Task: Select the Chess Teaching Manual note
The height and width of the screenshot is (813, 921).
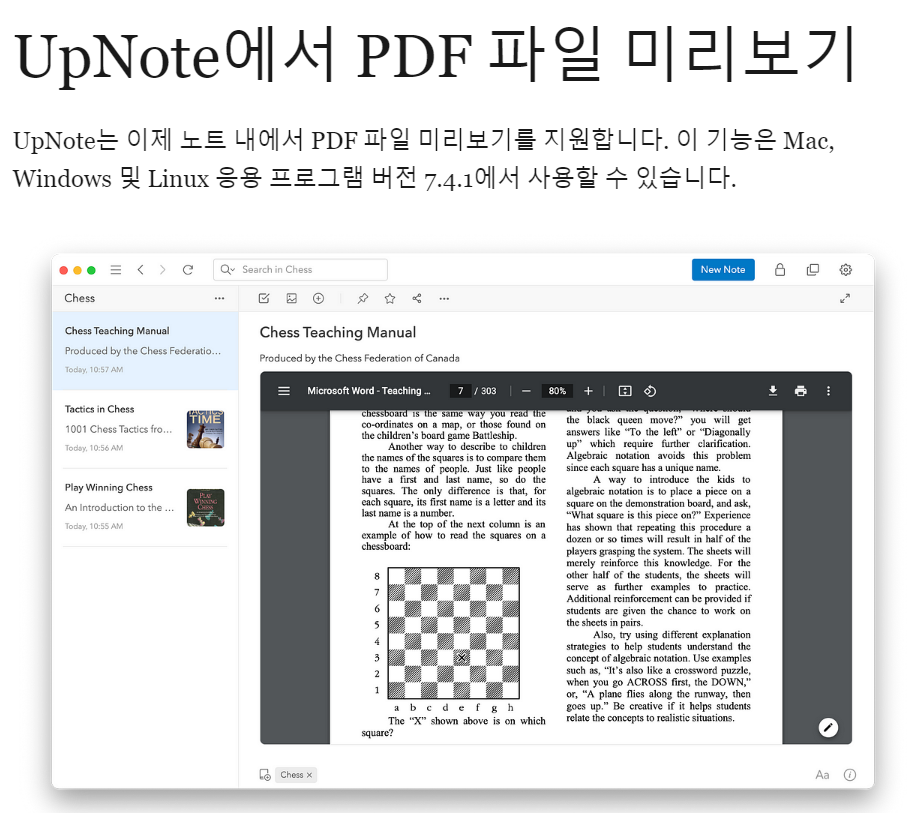Action: pyautogui.click(x=145, y=350)
